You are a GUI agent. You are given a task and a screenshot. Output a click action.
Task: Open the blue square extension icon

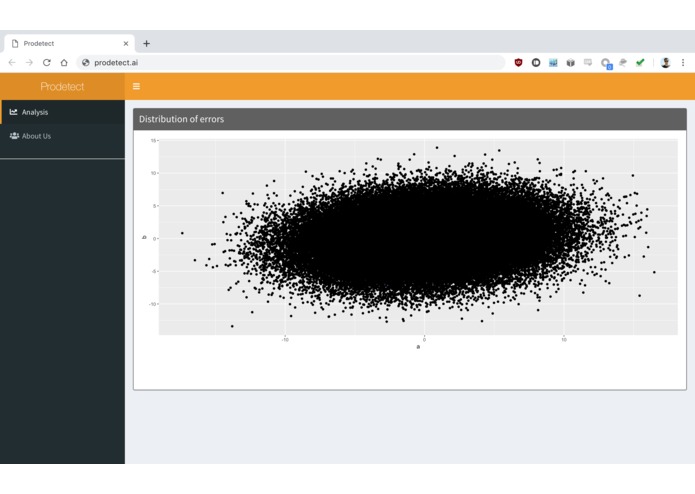(553, 62)
